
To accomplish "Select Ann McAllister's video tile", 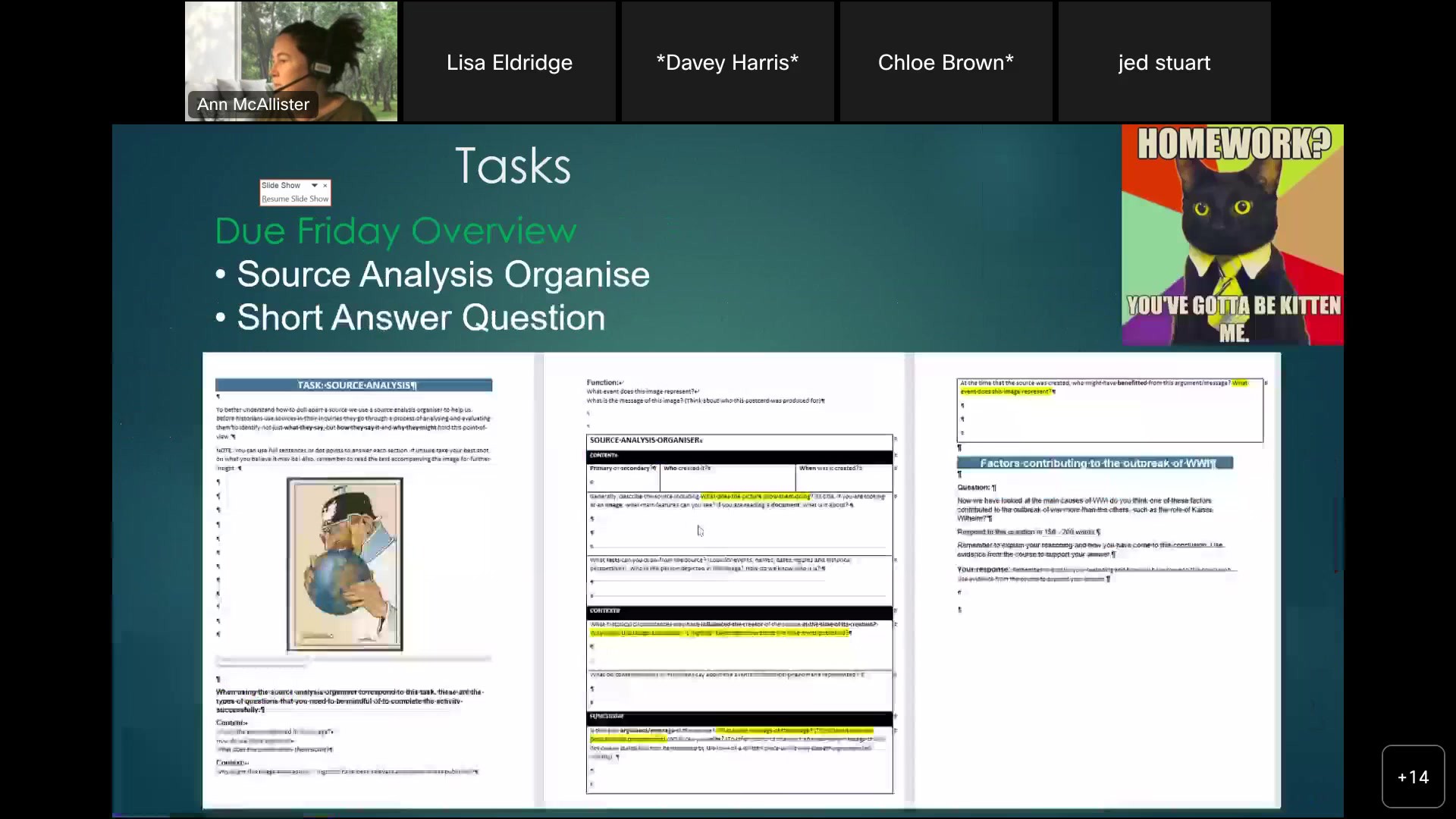I will 291,61.
